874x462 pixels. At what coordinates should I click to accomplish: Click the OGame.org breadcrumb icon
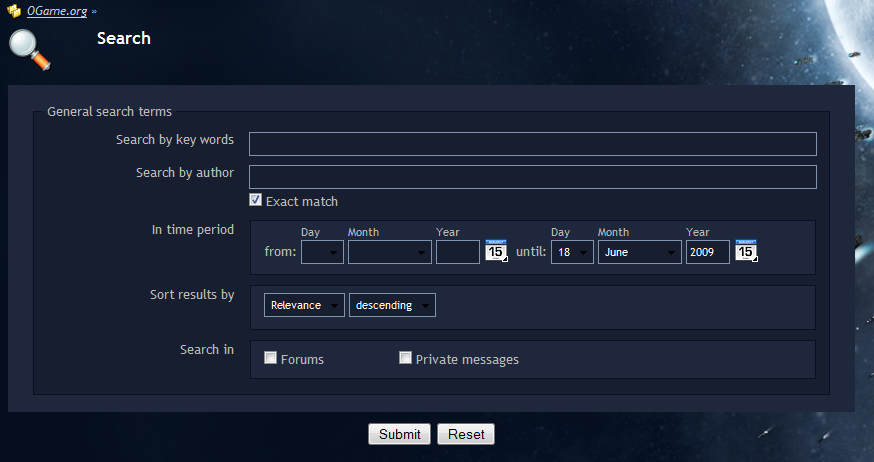point(15,12)
